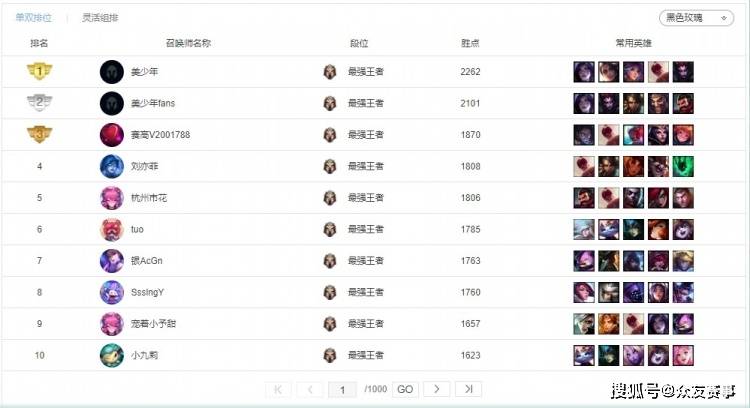Jump to the last page
This screenshot has width=750, height=408.
click(469, 389)
